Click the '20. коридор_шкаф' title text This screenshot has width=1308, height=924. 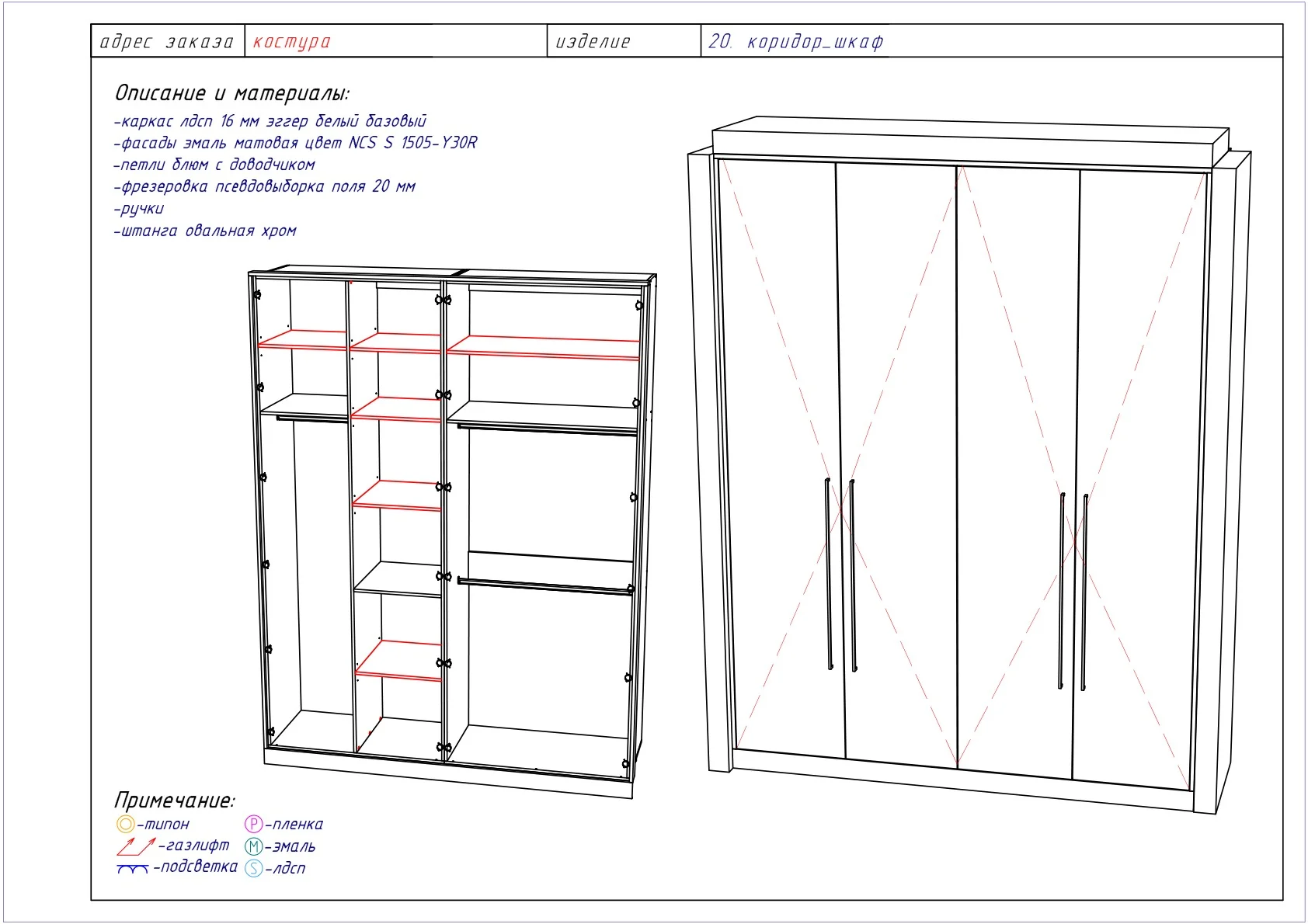click(x=796, y=42)
